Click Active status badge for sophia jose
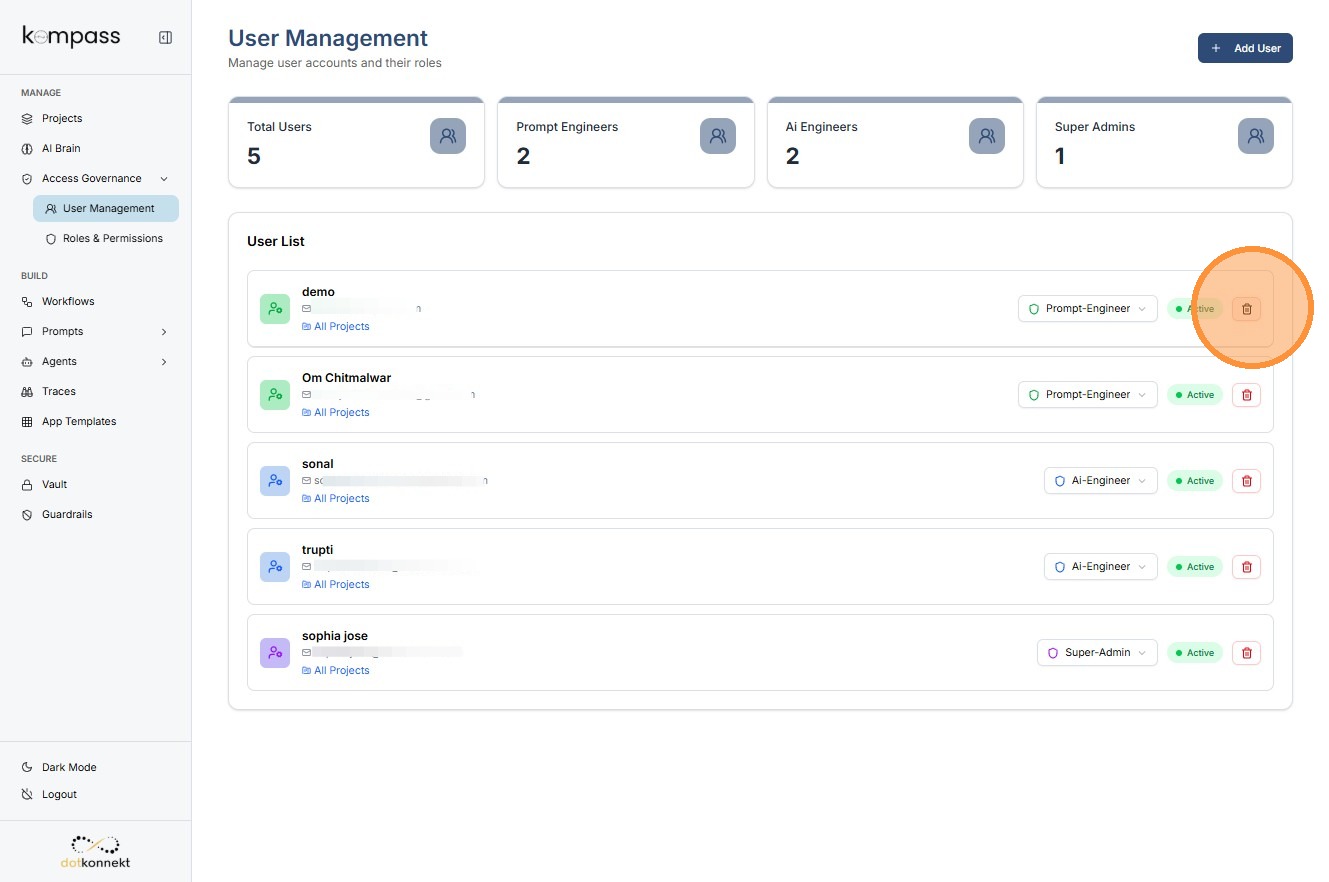Image resolution: width=1329 pixels, height=882 pixels. click(1195, 653)
